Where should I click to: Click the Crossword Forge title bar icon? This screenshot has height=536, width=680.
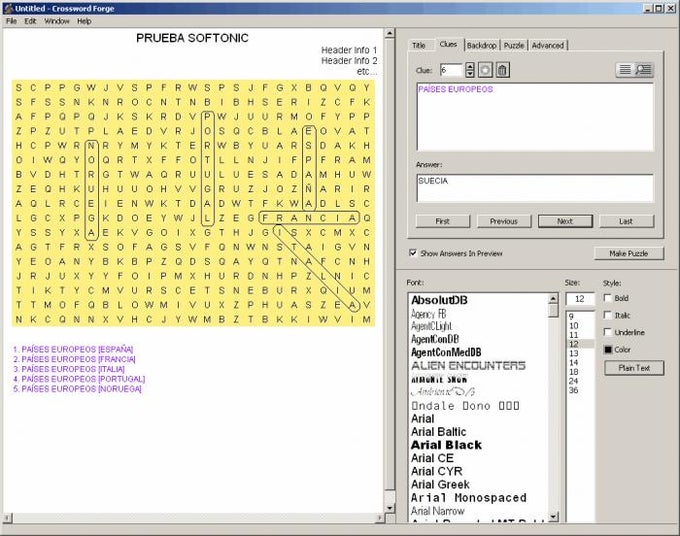click(8, 8)
